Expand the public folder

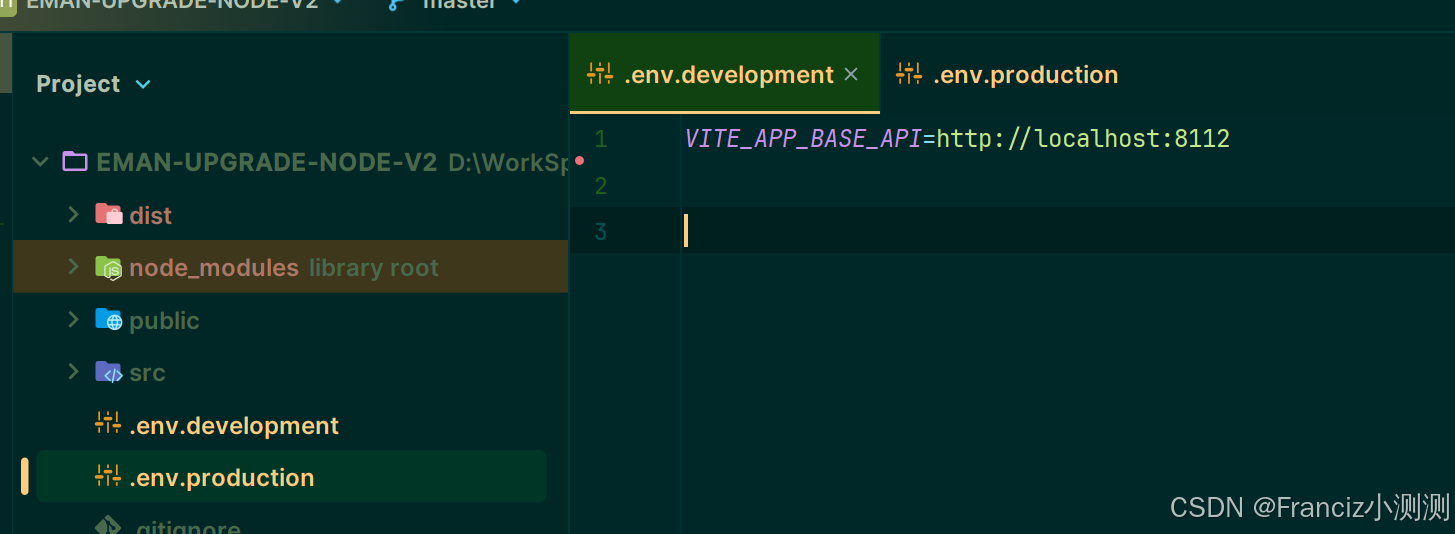pos(73,319)
